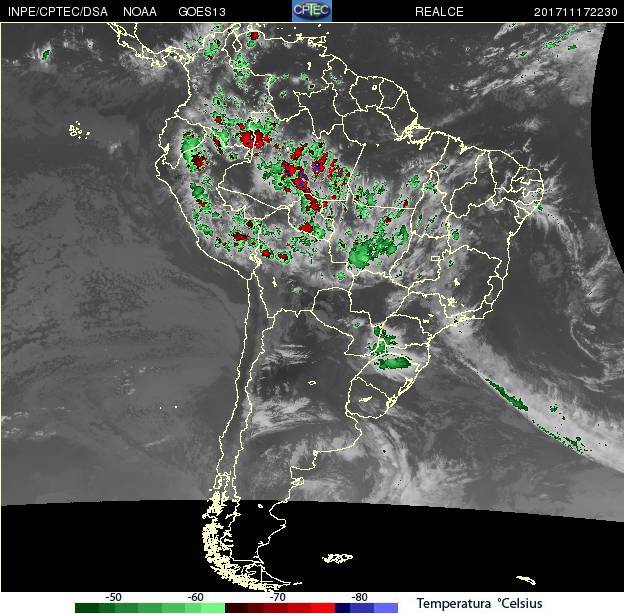Click the timestamp 201711172230

point(575,12)
